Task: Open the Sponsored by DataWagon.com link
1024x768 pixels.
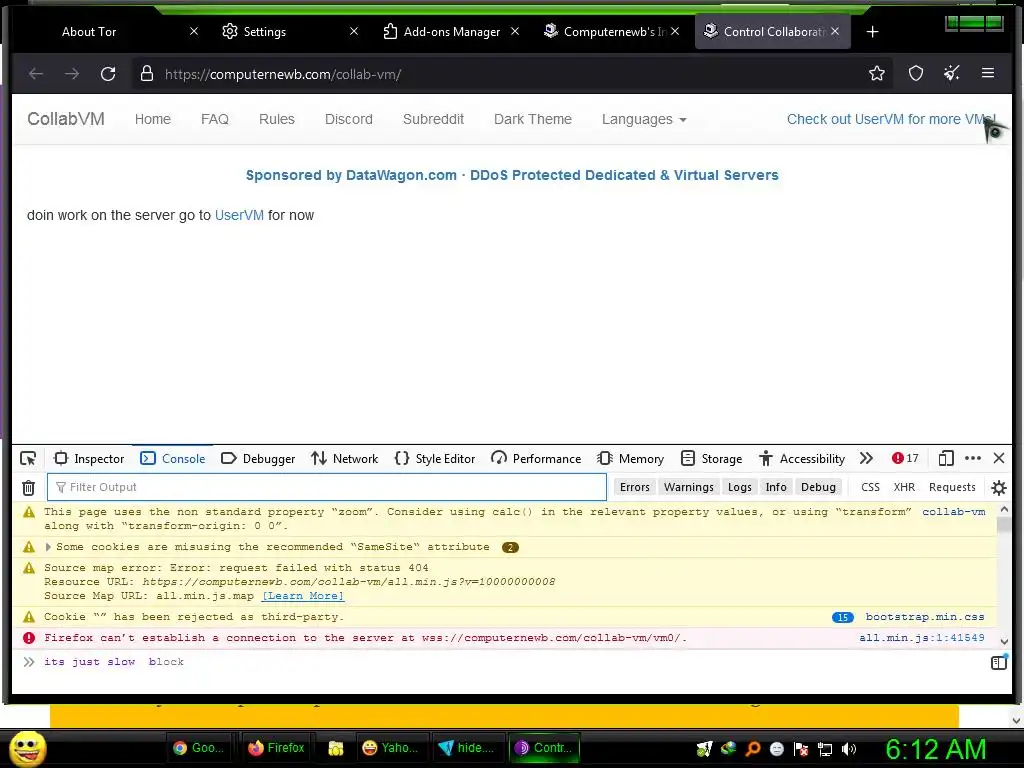Action: (x=512, y=175)
